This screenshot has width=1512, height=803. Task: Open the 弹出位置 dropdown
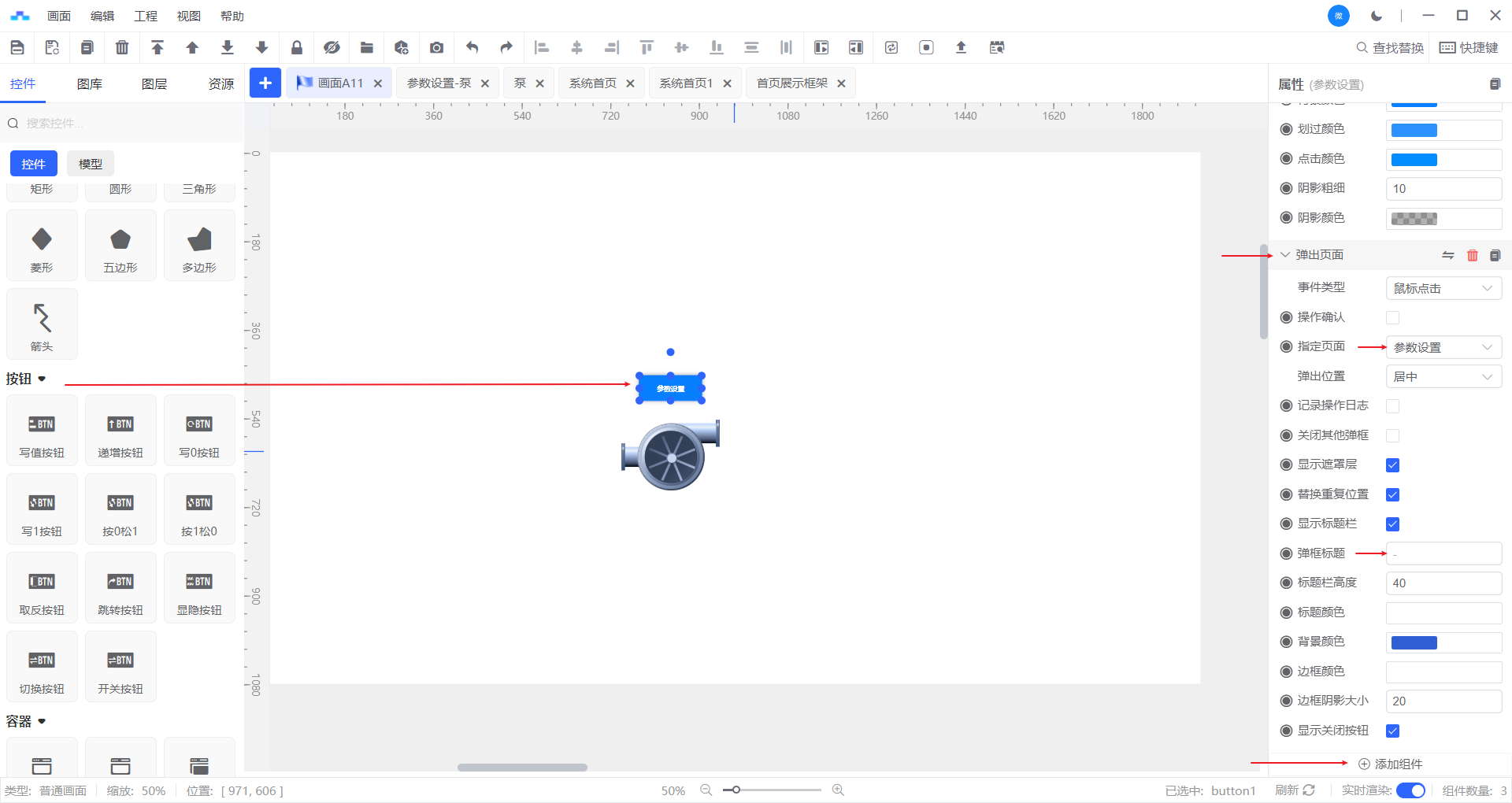pyautogui.click(x=1443, y=377)
